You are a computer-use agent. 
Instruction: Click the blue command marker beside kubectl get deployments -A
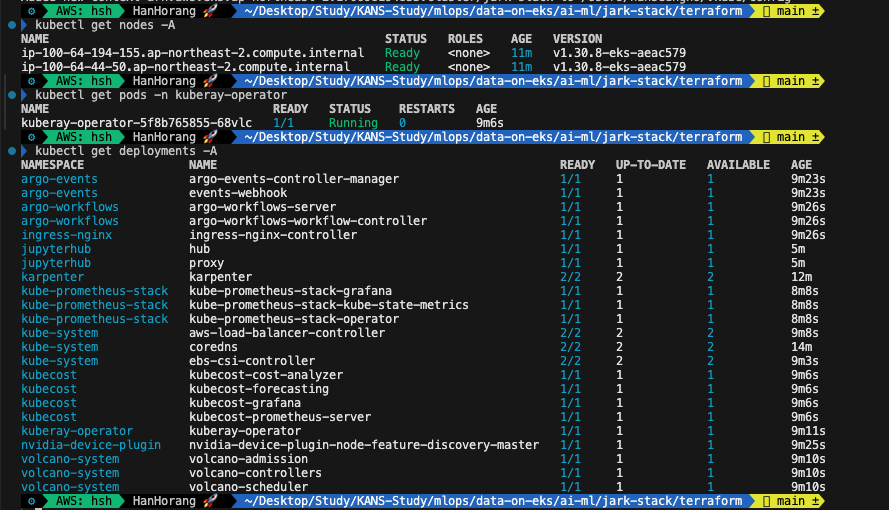click(x=12, y=151)
